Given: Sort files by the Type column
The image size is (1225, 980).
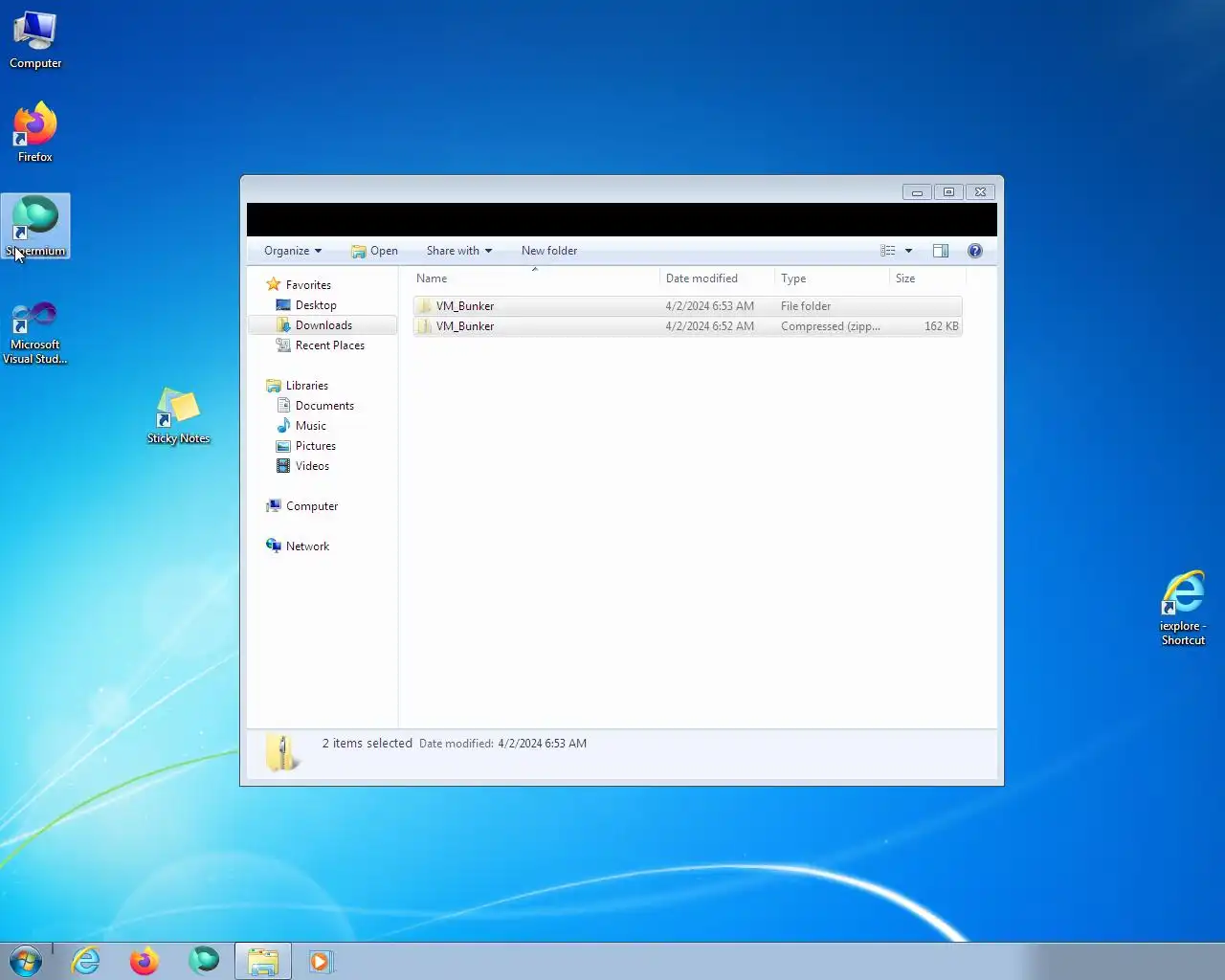Looking at the screenshot, I should click(x=832, y=278).
